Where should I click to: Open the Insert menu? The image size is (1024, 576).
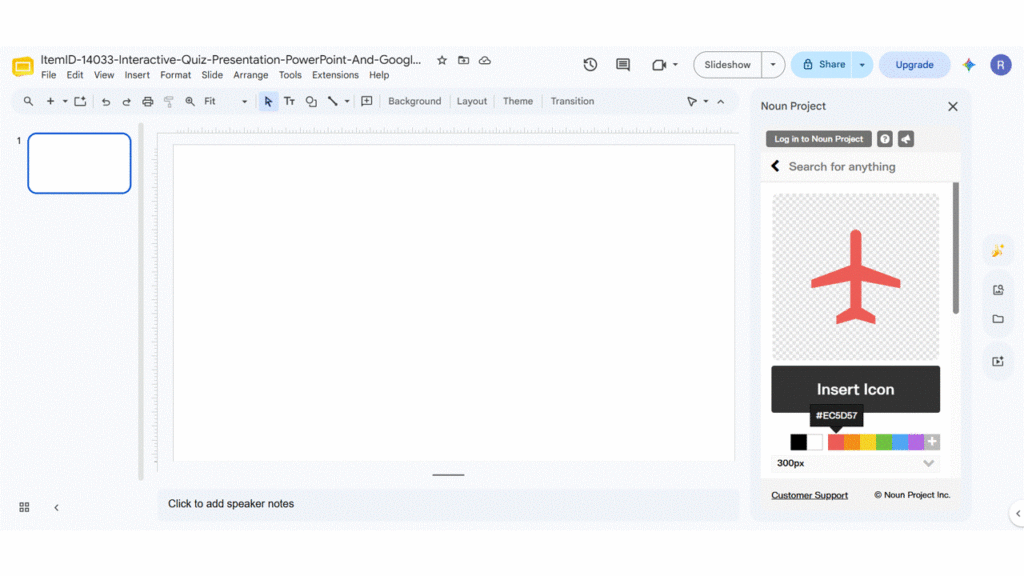click(x=137, y=75)
